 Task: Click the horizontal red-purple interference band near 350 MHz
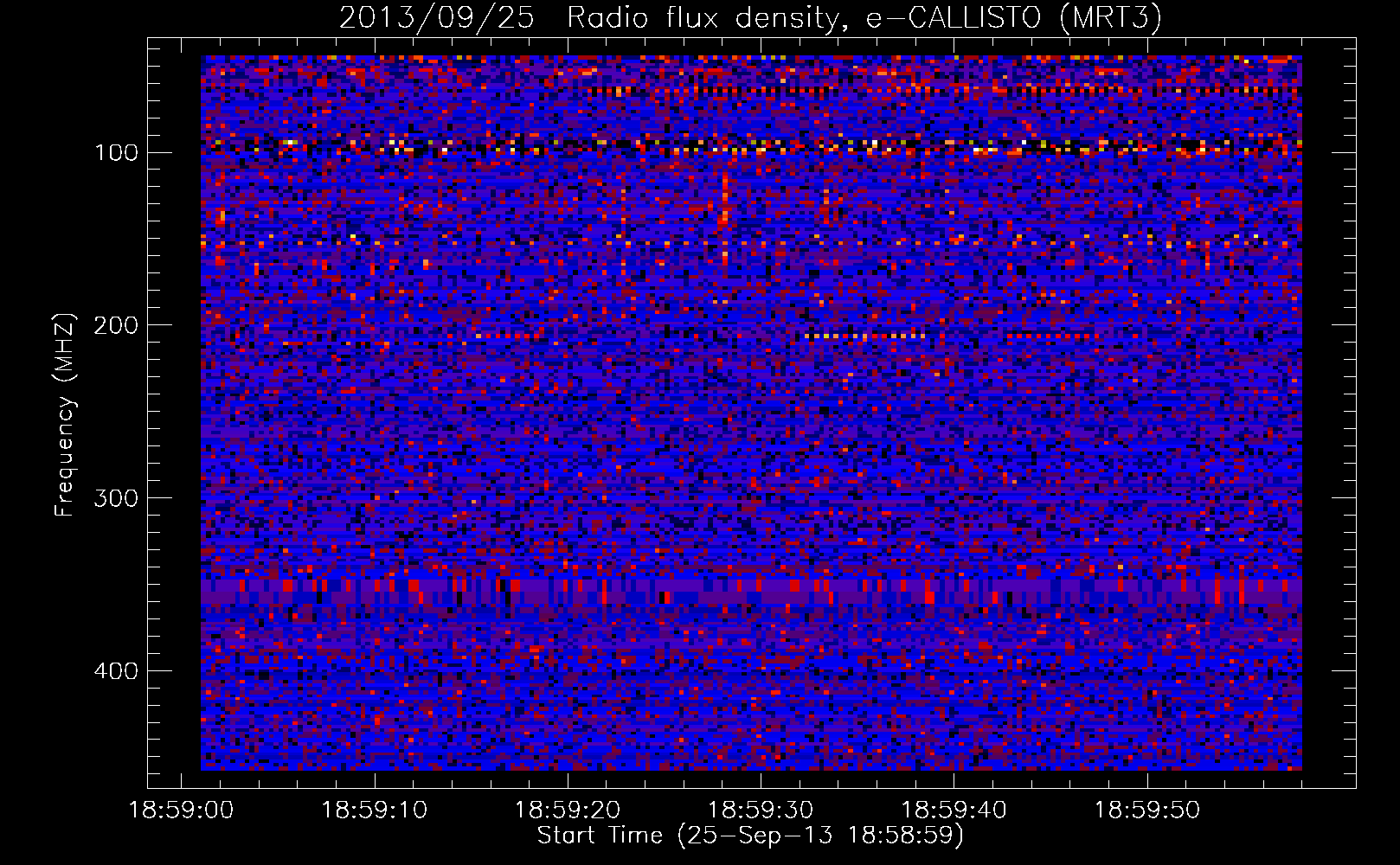tap(751, 592)
